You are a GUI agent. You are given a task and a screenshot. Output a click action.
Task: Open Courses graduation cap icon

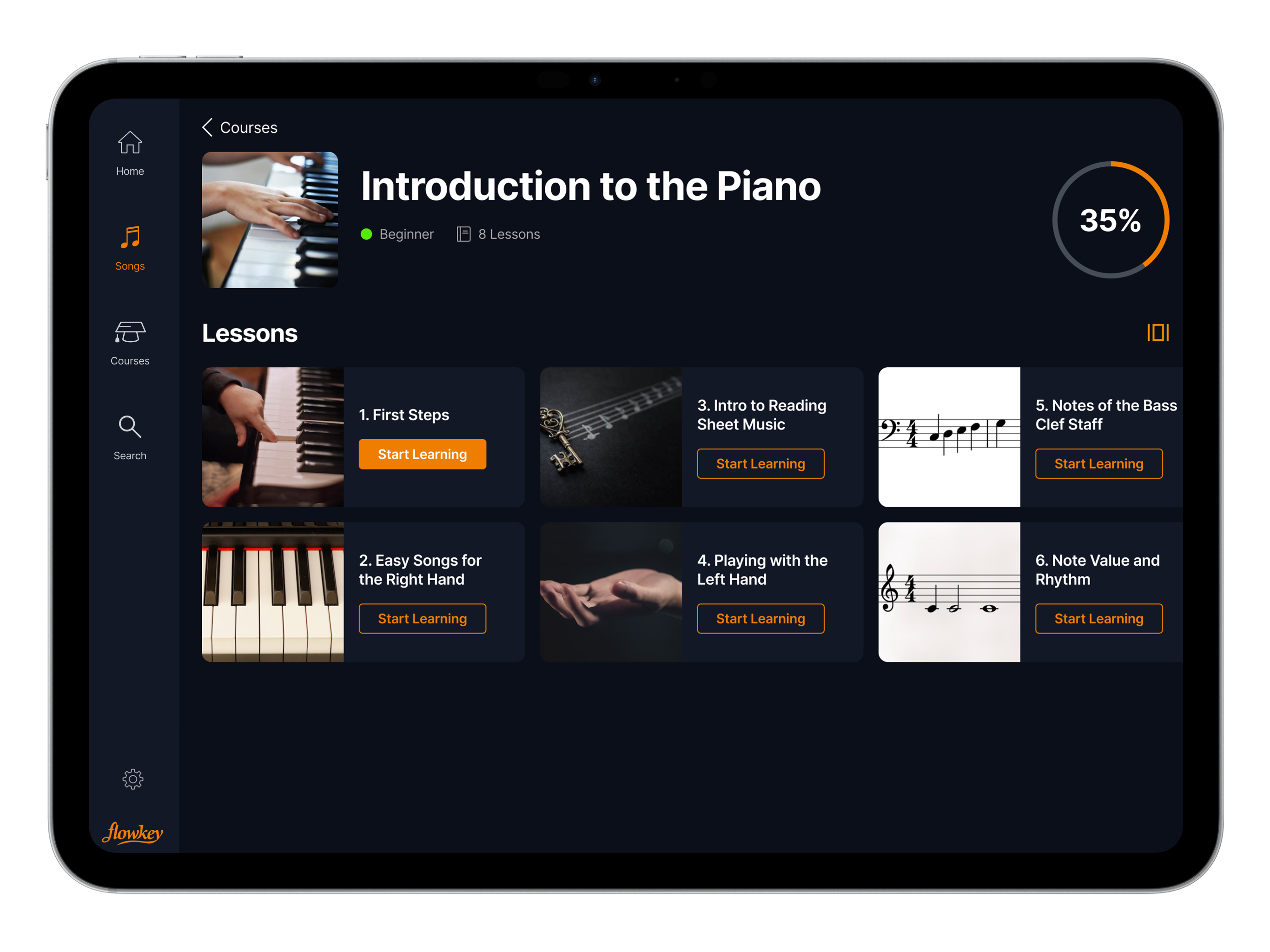130,332
